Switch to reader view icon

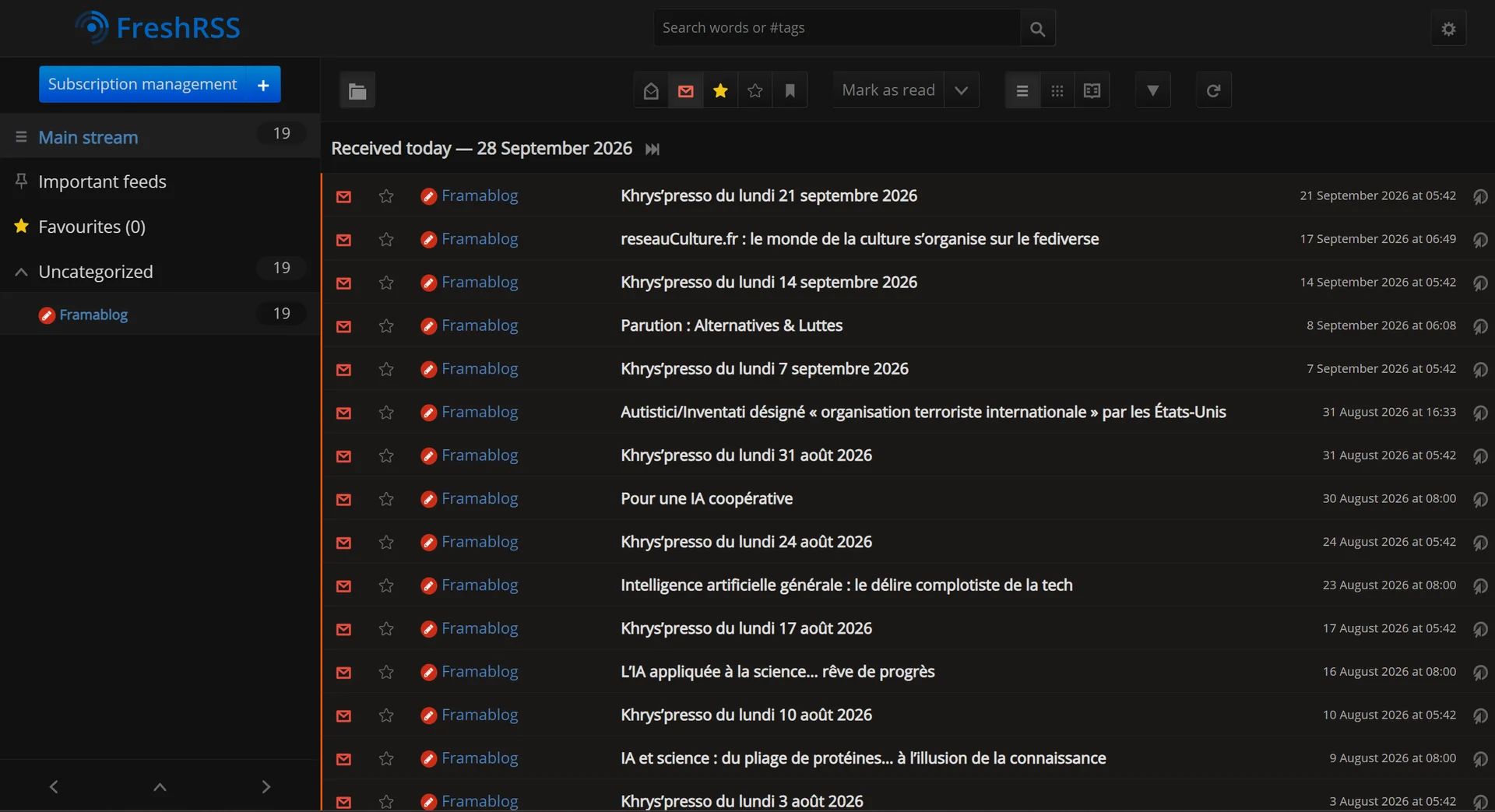coord(1092,90)
